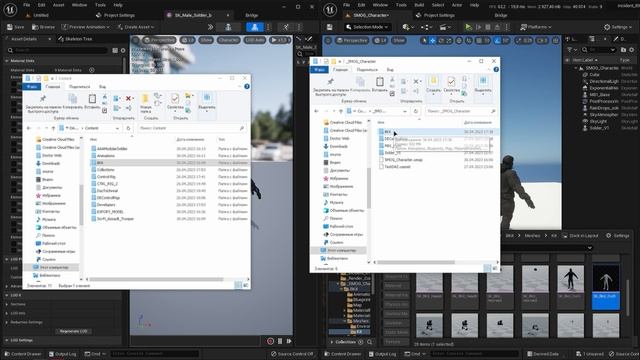Click Outliner settings gear icon
Viewport: 640px width, 360px height.
pos(631,49)
